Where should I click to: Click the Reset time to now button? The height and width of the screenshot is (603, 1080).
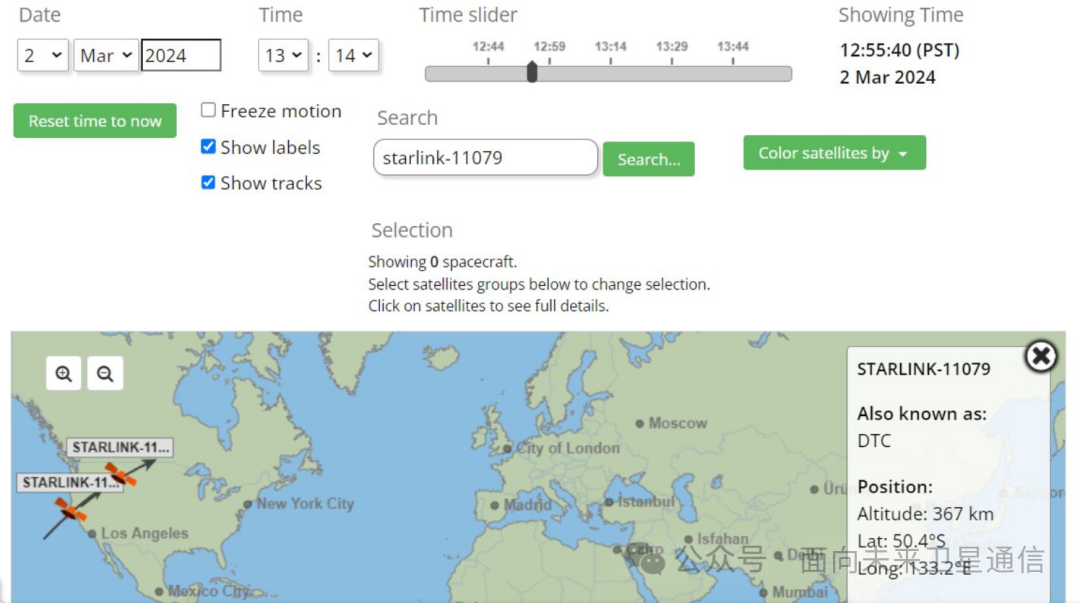pyautogui.click(x=95, y=121)
